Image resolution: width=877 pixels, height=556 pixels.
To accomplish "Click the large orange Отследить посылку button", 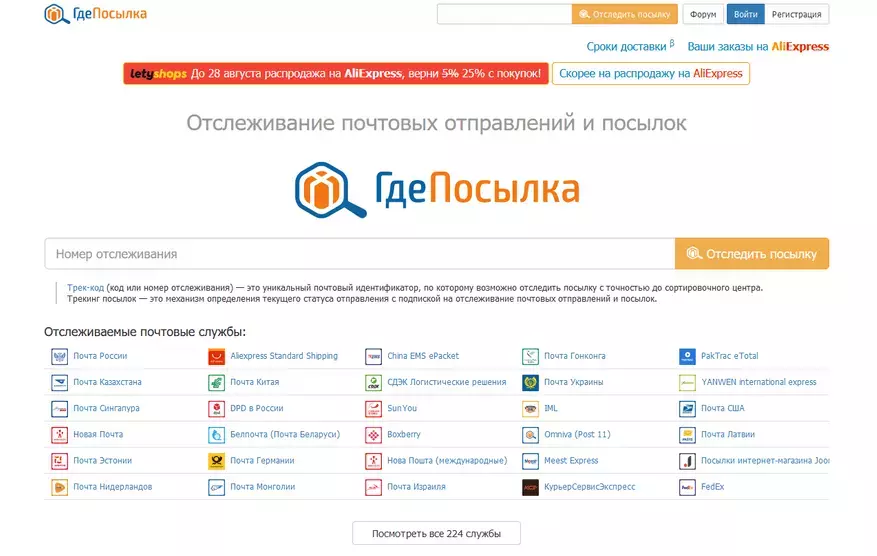I will point(752,254).
